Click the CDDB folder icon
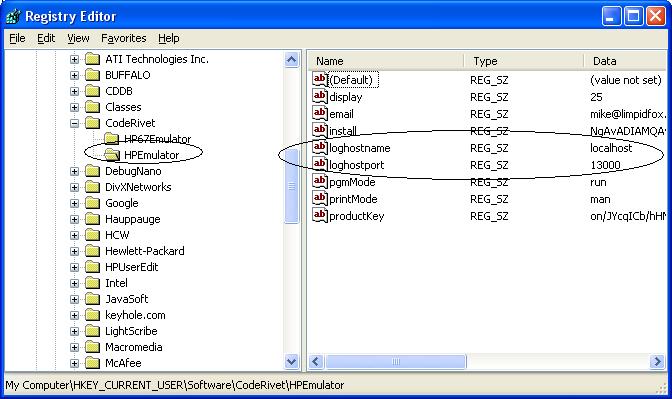This screenshot has width=672, height=399. pyautogui.click(x=92, y=91)
